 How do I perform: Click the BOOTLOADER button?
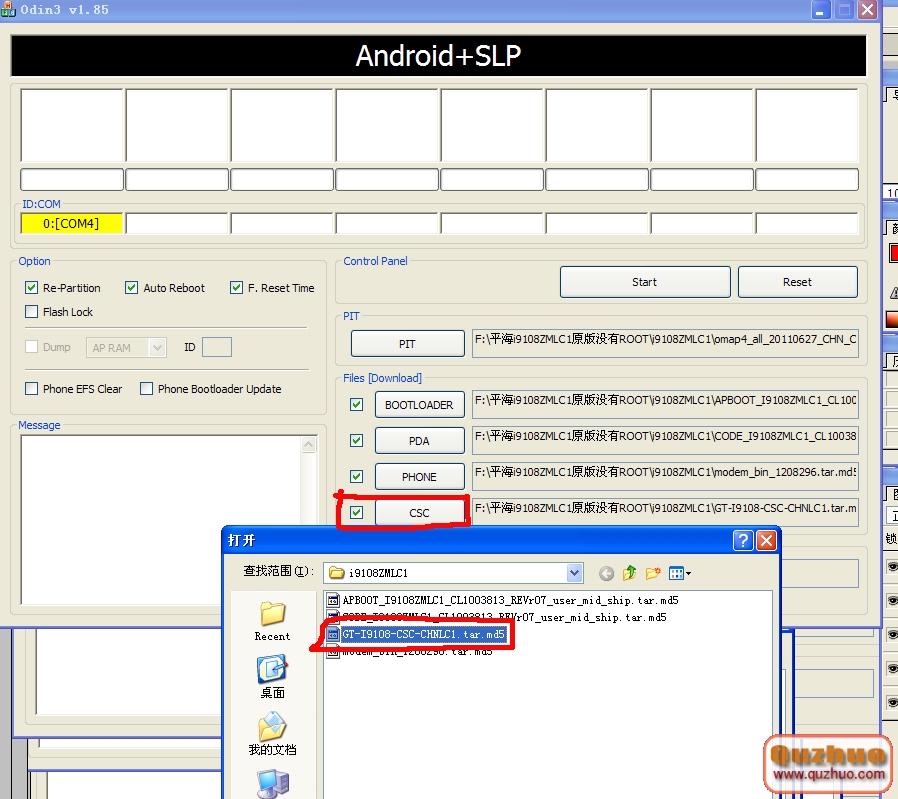pyautogui.click(x=419, y=405)
